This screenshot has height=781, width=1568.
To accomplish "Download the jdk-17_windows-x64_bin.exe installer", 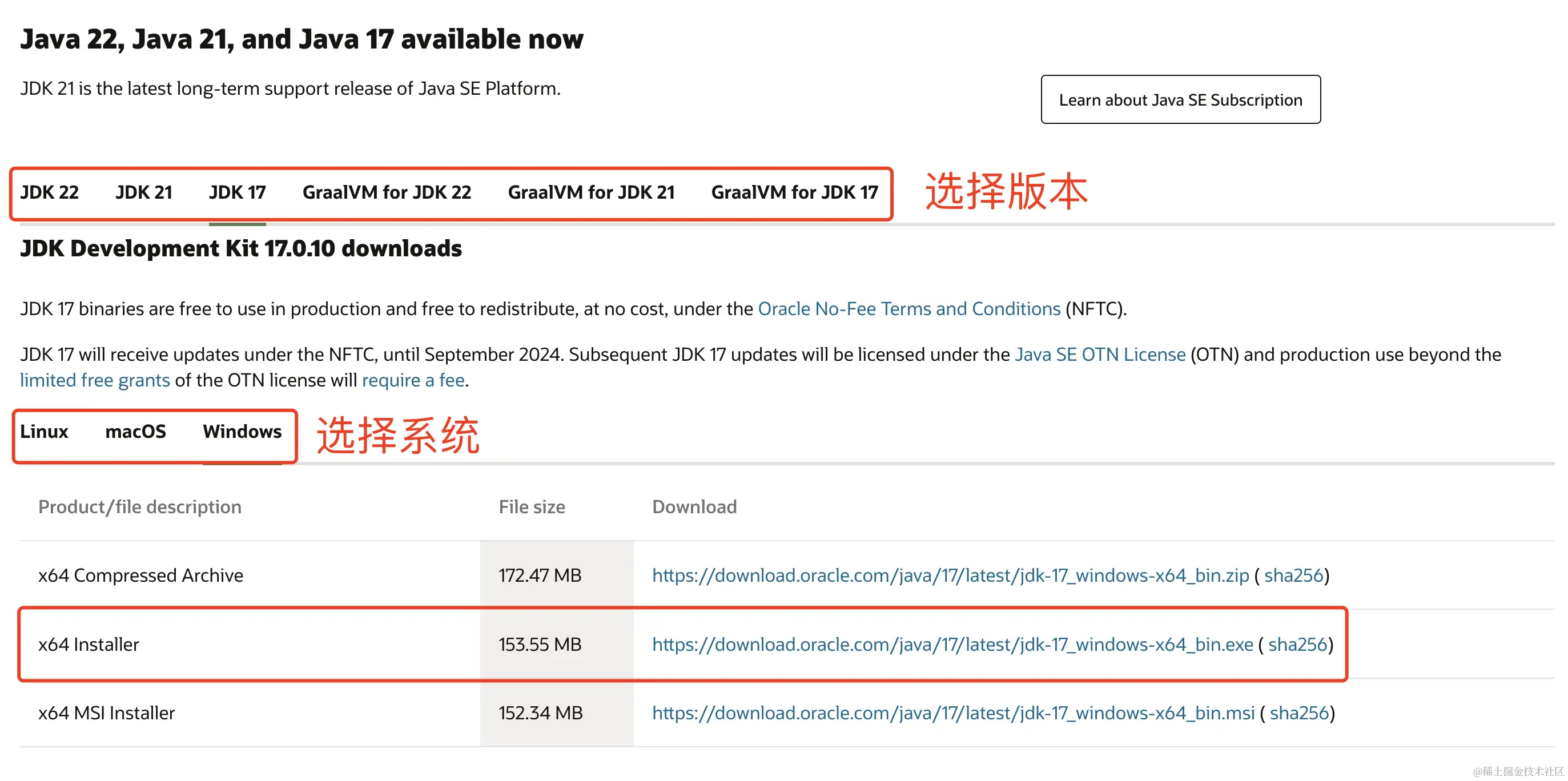I will pyautogui.click(x=952, y=644).
